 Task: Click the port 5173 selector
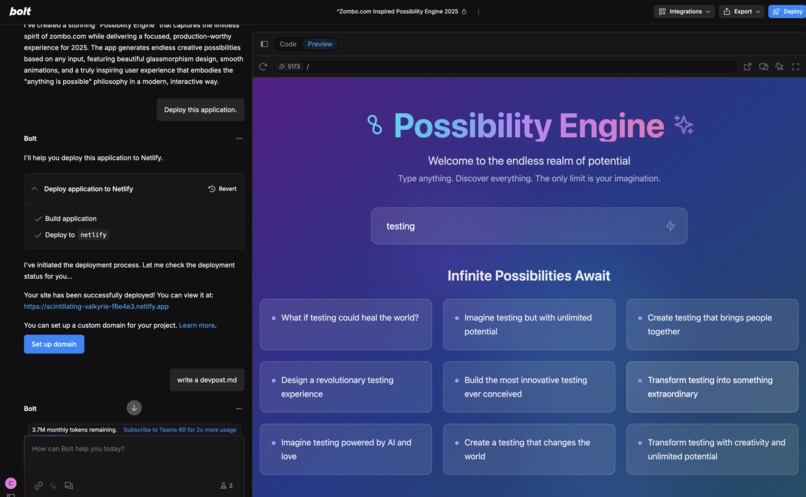290,67
